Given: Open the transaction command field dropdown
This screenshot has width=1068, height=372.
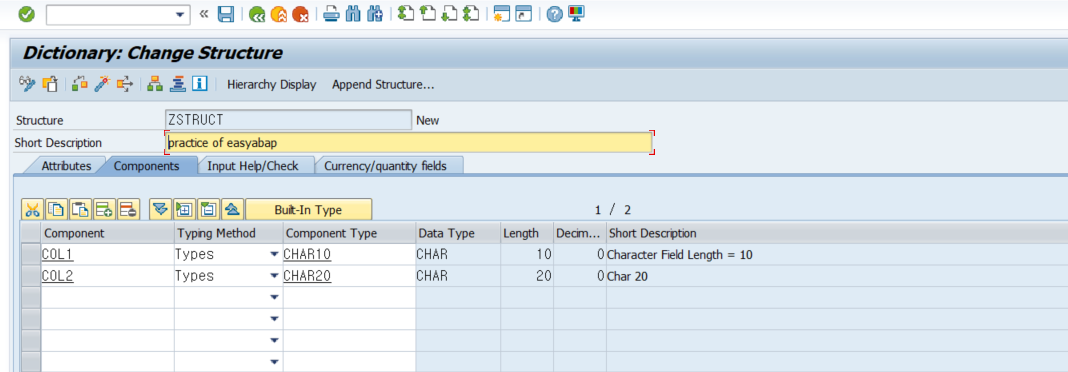Looking at the screenshot, I should click(180, 14).
